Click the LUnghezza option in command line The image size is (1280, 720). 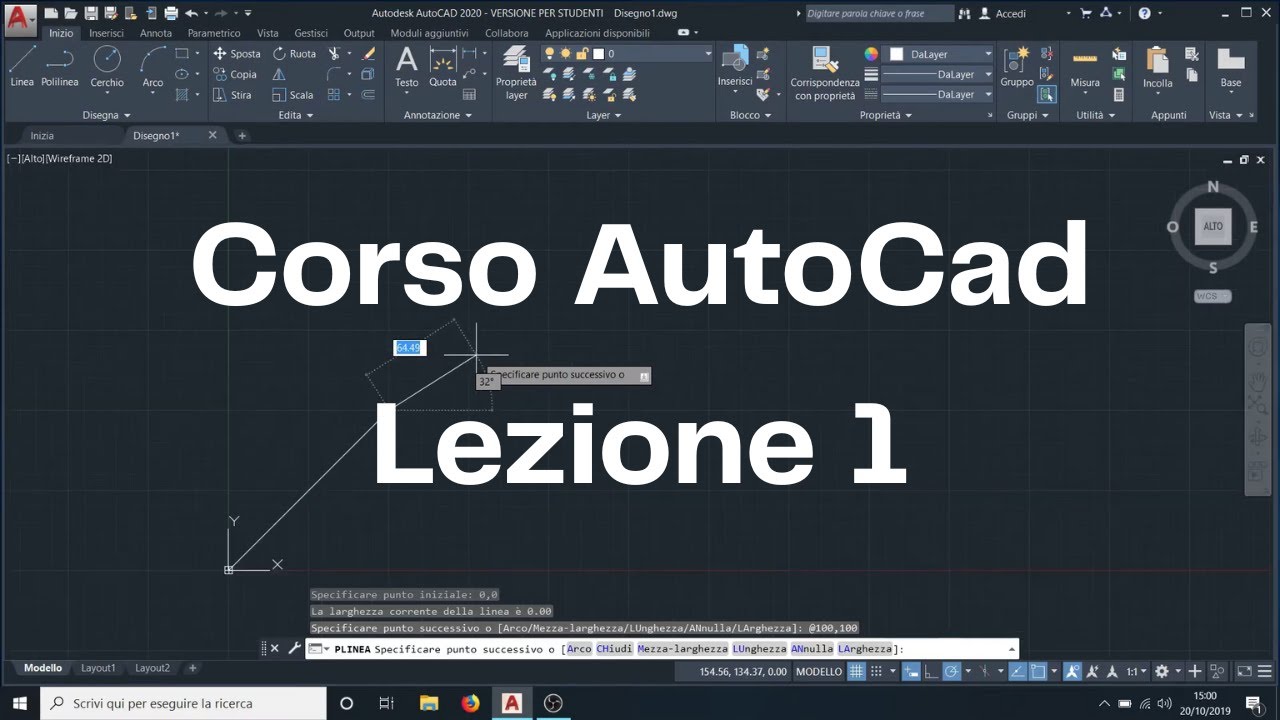coord(759,649)
